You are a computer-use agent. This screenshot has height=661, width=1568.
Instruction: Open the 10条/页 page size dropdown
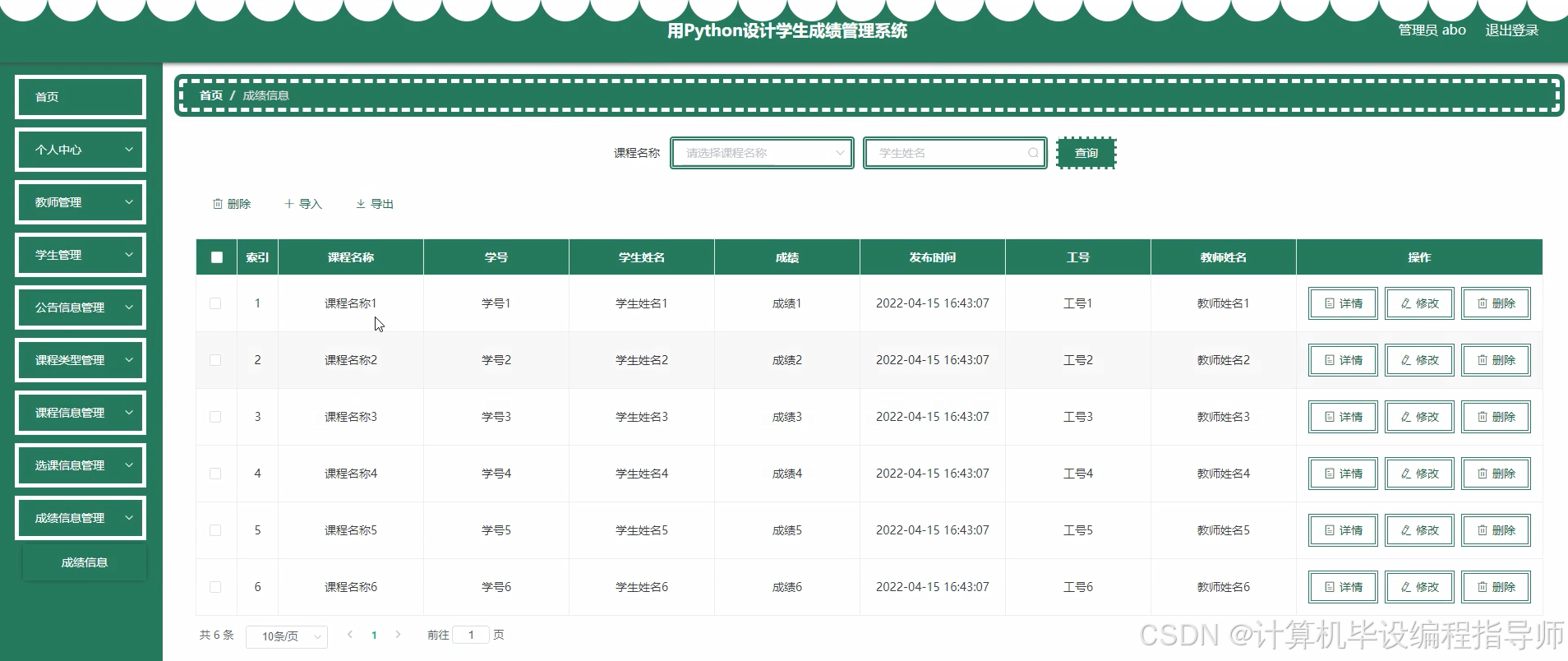pos(287,636)
